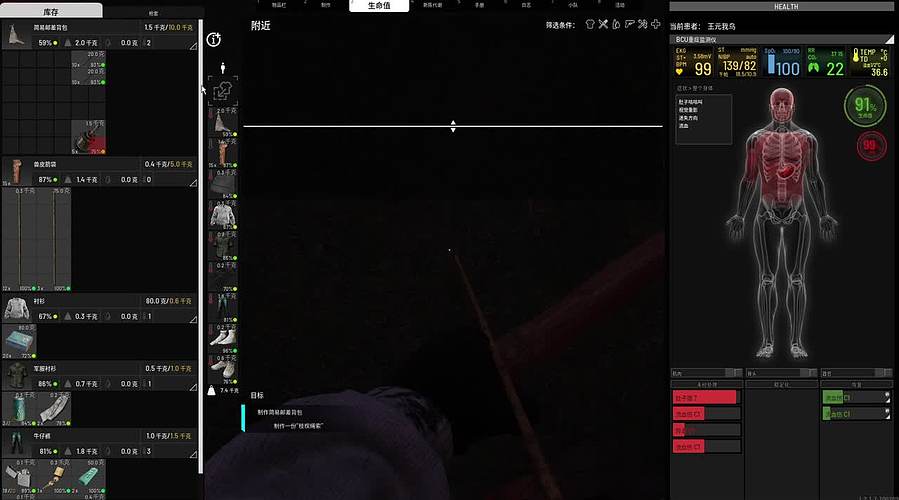Click the item info circle icon

point(213,40)
